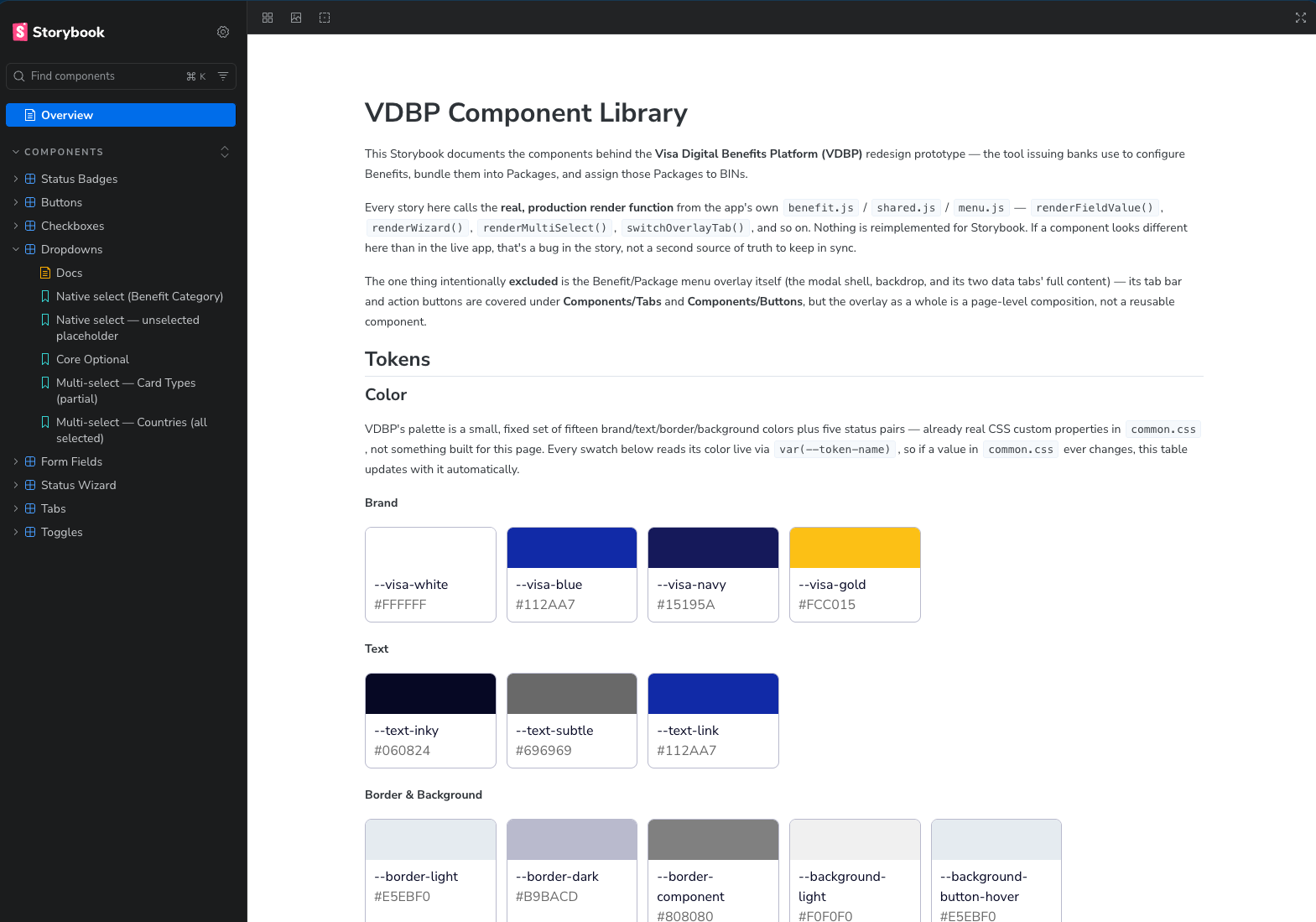This screenshot has width=1316, height=922.
Task: Expand the Status Wizard tree chevron
Action: 16,485
